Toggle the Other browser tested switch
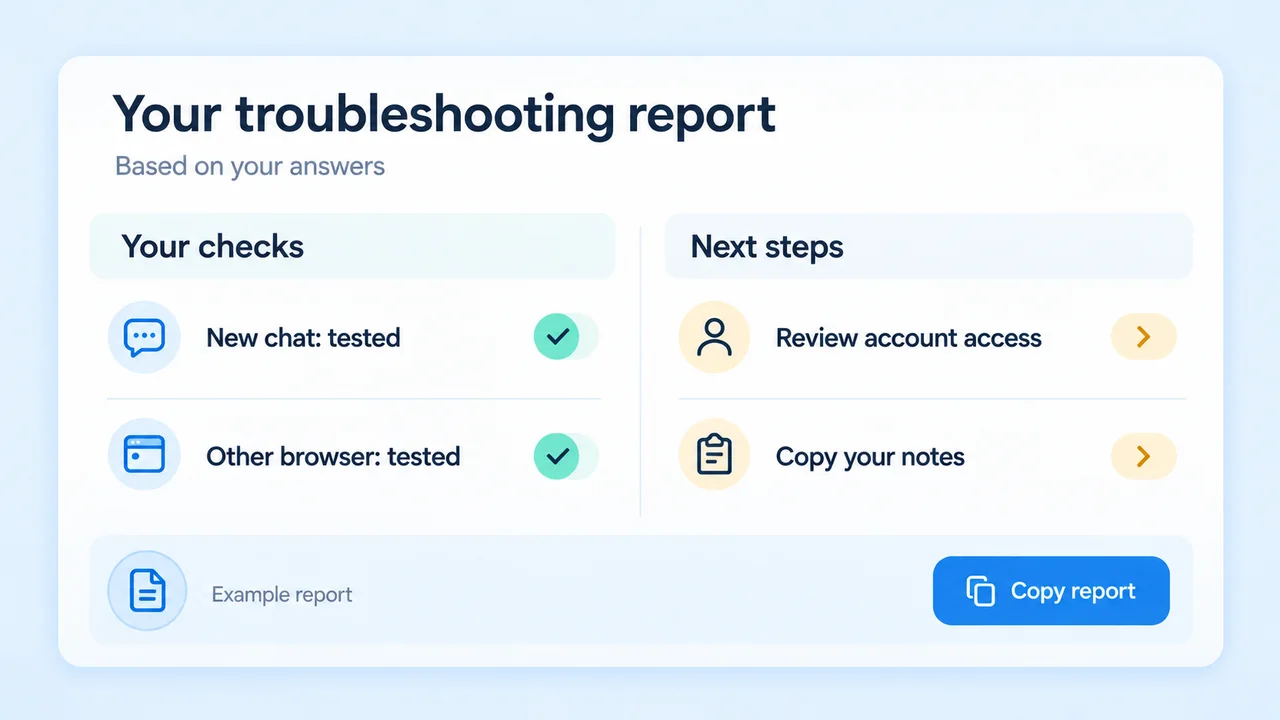1280x720 pixels. pyautogui.click(x=566, y=456)
